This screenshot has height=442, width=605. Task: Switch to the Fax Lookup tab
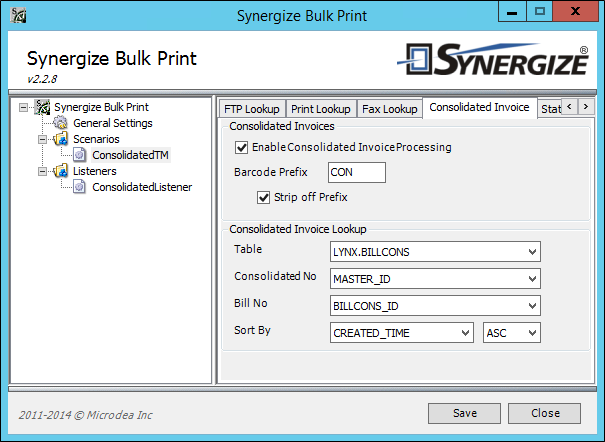click(x=390, y=109)
